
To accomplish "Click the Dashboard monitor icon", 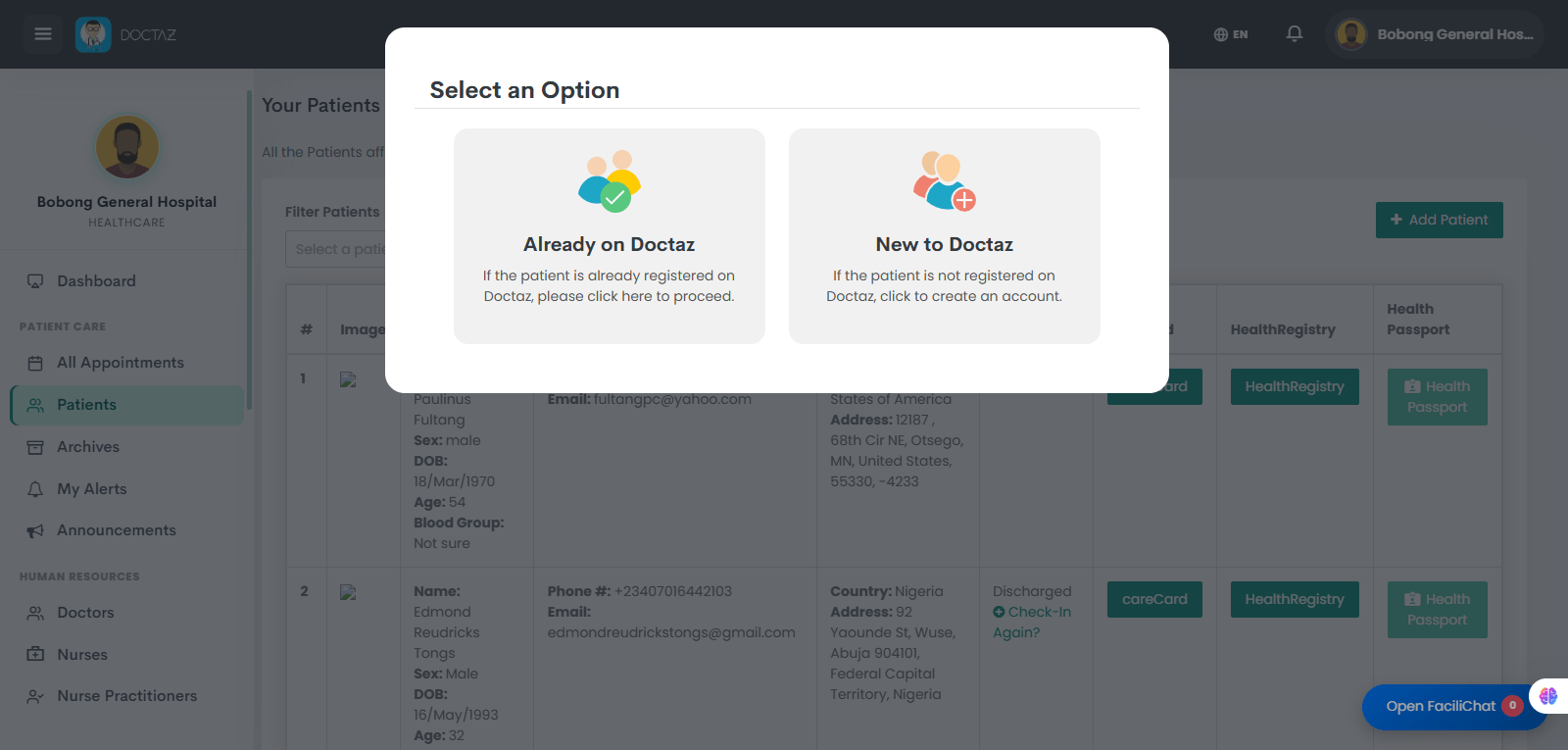I will click(35, 281).
